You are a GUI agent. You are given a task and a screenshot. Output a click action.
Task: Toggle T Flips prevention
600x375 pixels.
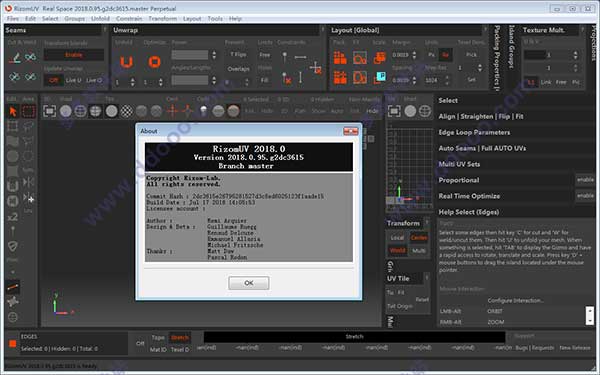pyautogui.click(x=238, y=55)
